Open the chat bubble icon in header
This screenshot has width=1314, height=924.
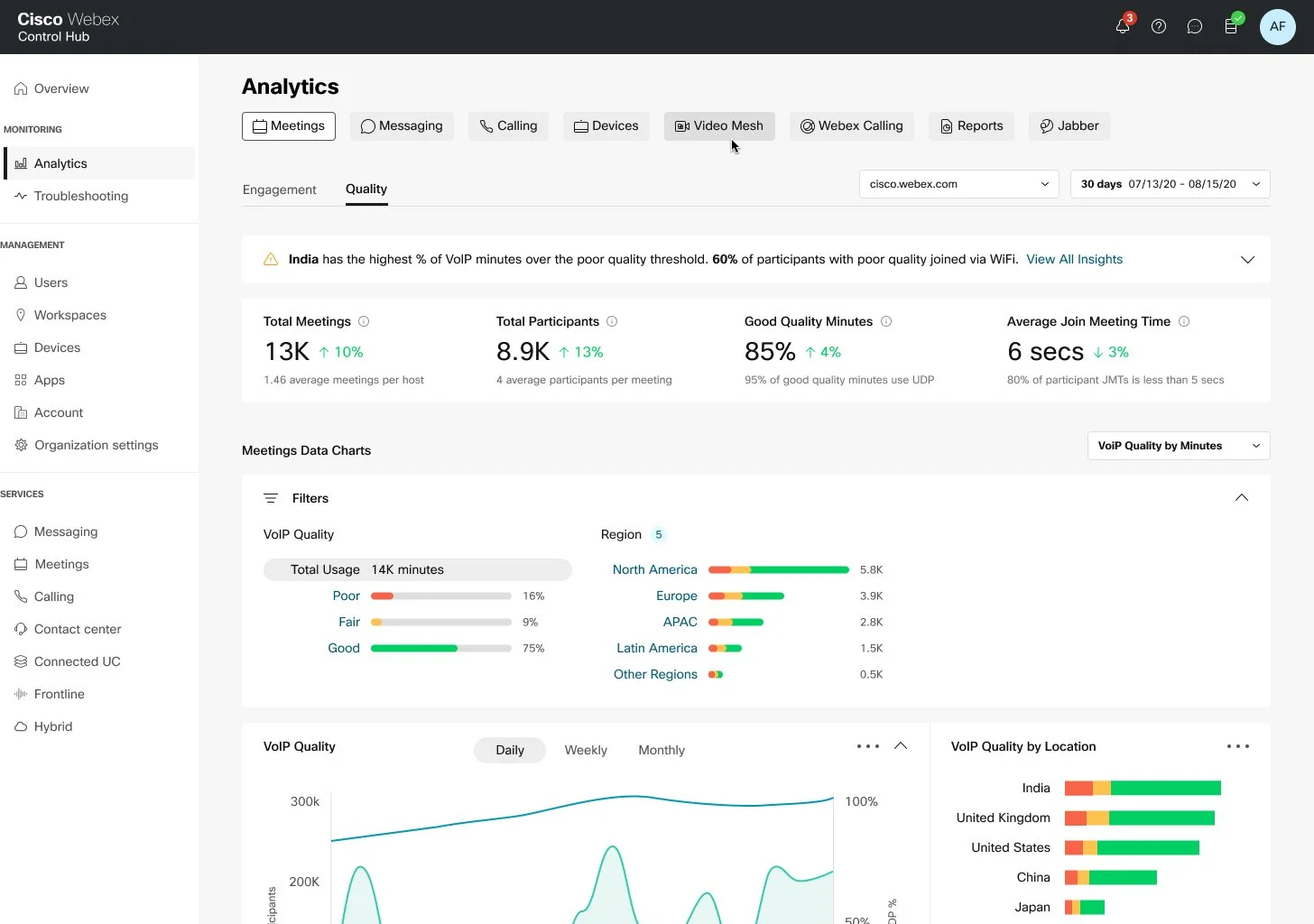point(1195,26)
